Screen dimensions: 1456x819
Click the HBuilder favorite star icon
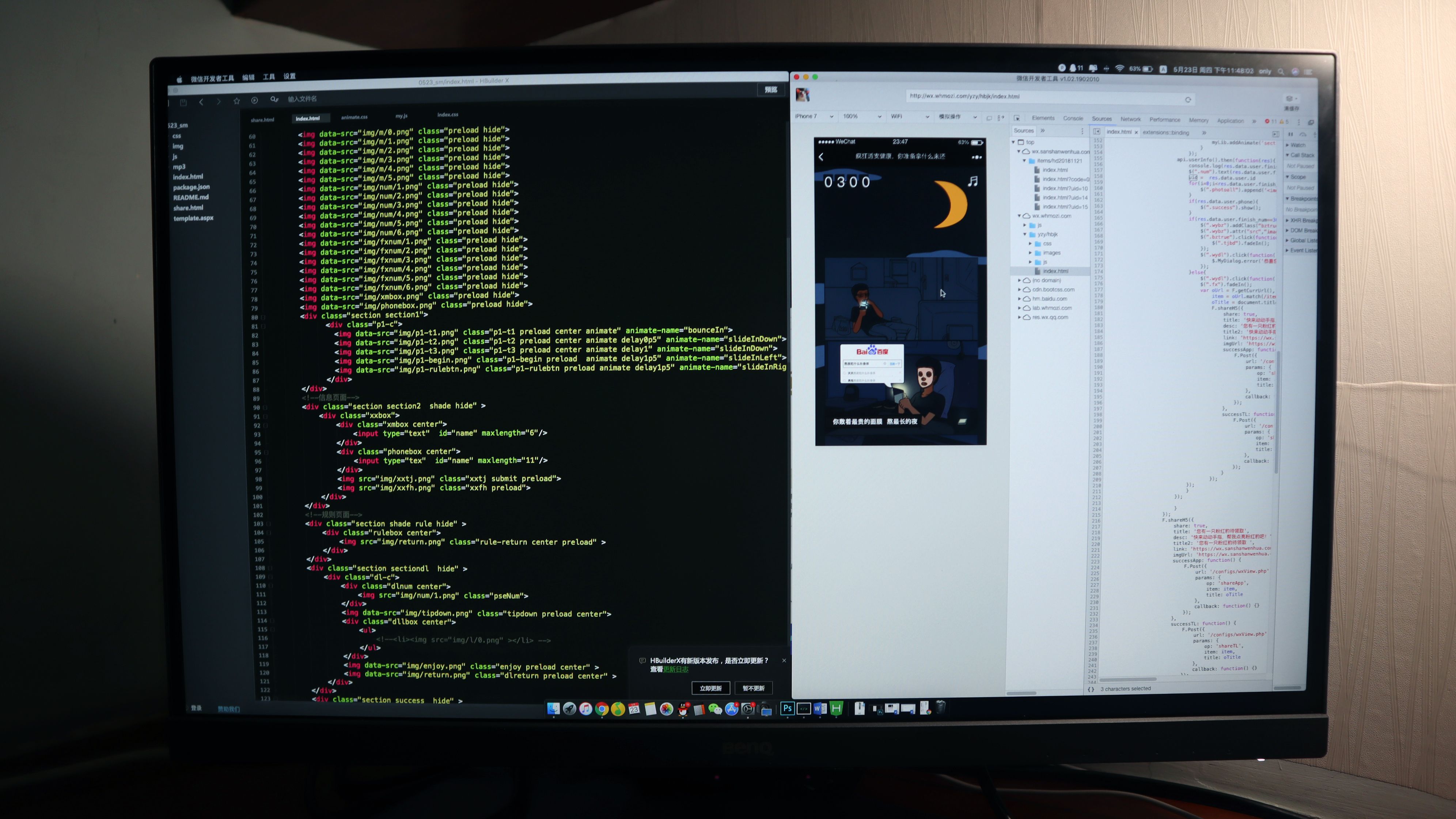(237, 101)
